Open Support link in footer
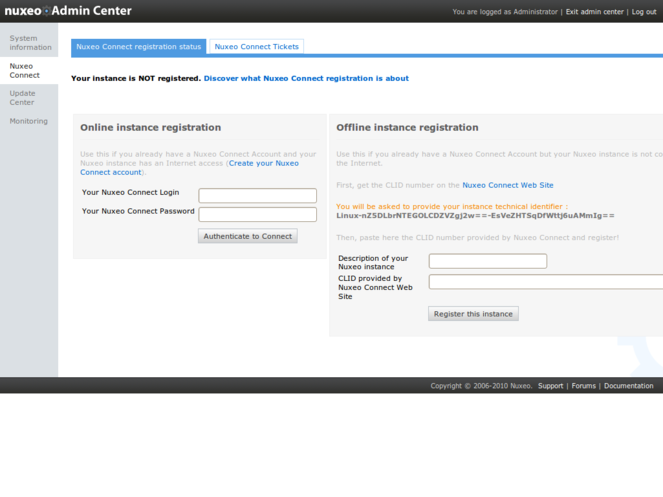Viewport: 663px width, 497px height. pos(550,386)
